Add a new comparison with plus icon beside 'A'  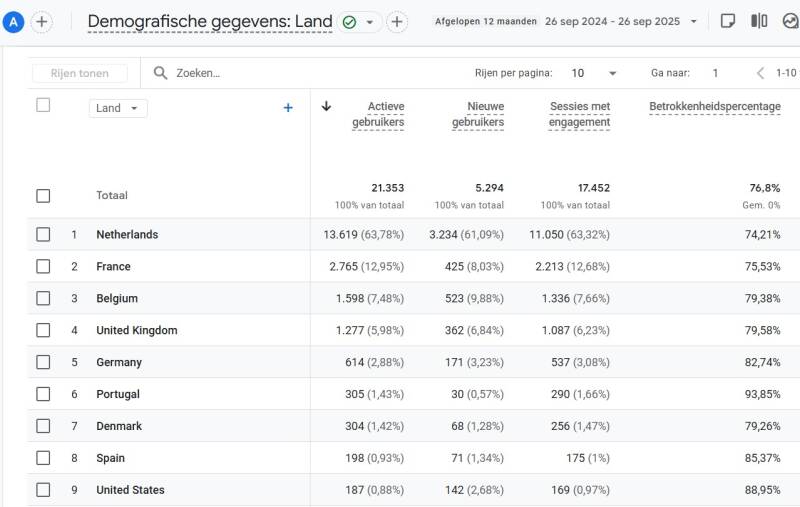42,22
